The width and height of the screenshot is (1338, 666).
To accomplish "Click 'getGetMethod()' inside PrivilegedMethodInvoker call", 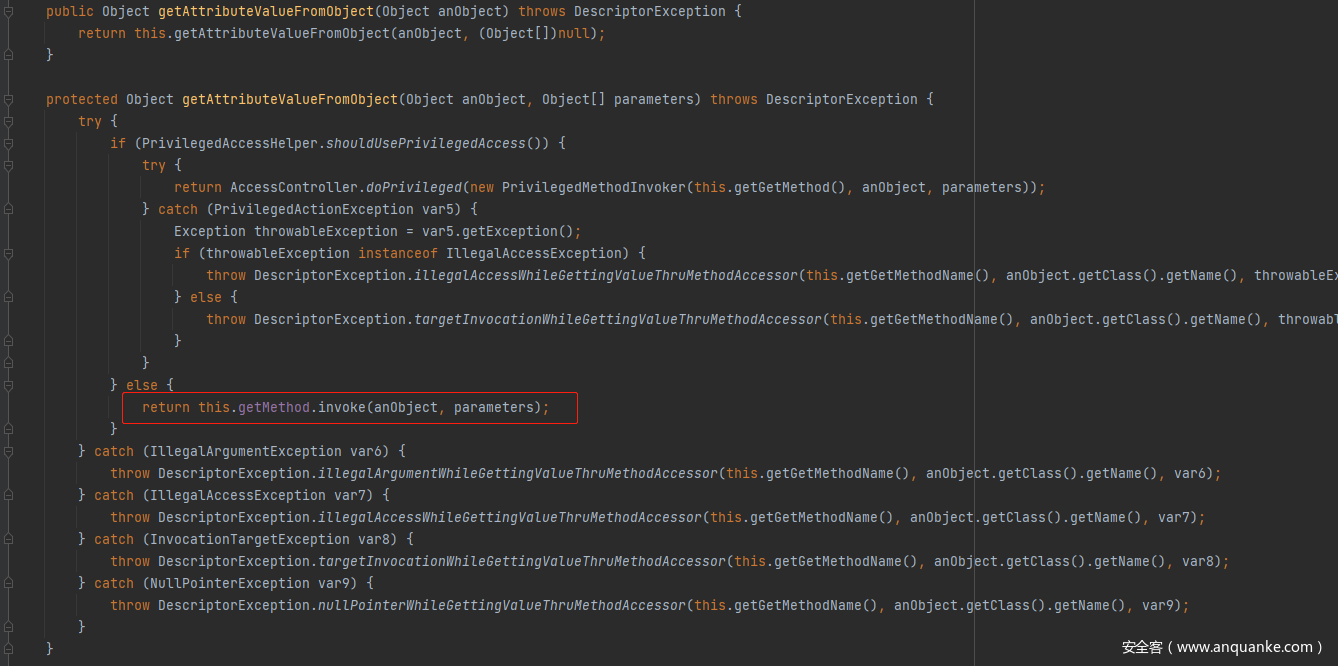I will pos(790,187).
